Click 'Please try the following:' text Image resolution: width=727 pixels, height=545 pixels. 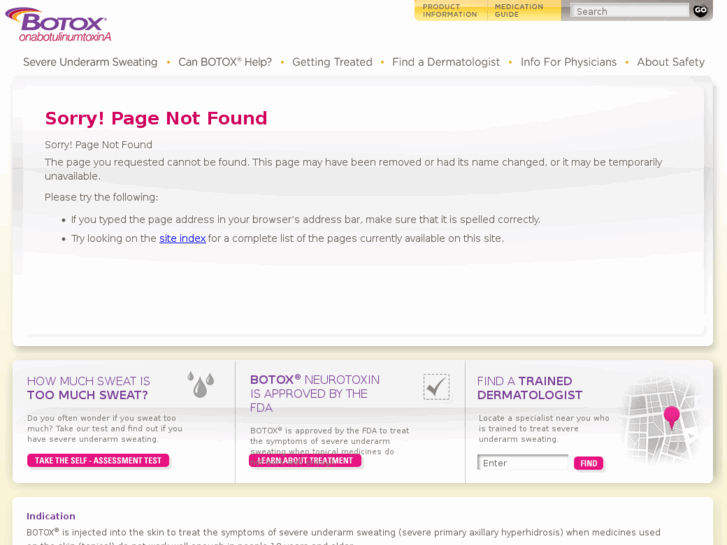[101, 197]
